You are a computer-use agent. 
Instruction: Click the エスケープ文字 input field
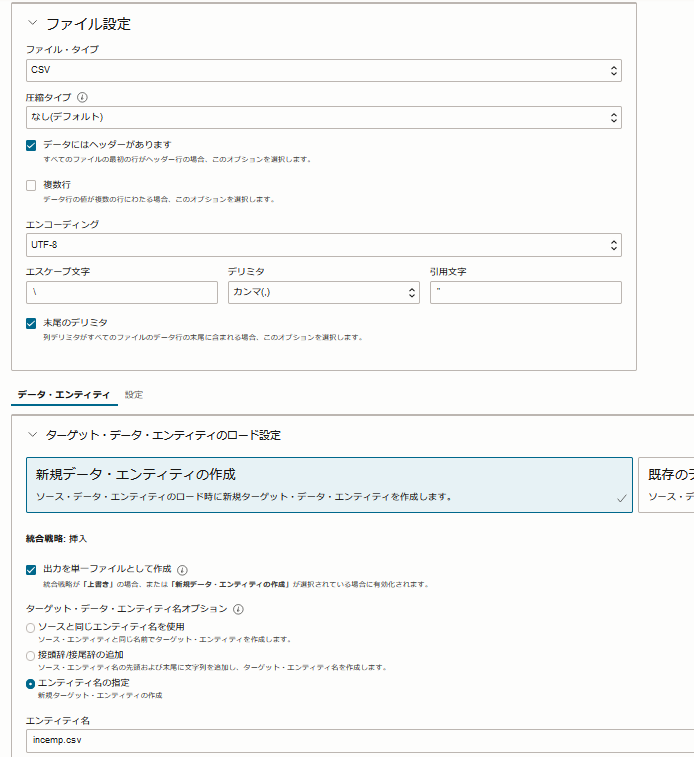click(x=122, y=293)
